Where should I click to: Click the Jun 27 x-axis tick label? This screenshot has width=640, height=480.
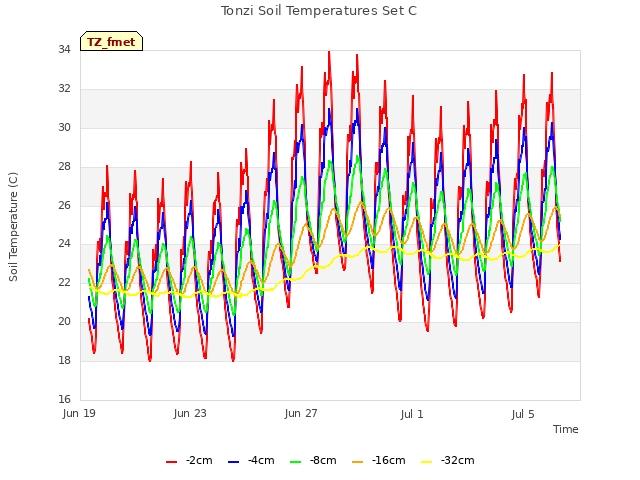[301, 413]
